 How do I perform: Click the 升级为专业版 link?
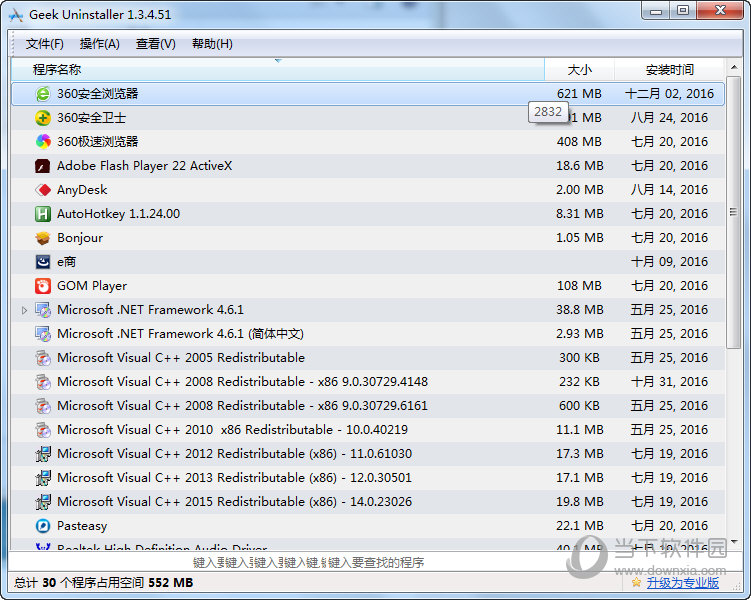(x=683, y=583)
